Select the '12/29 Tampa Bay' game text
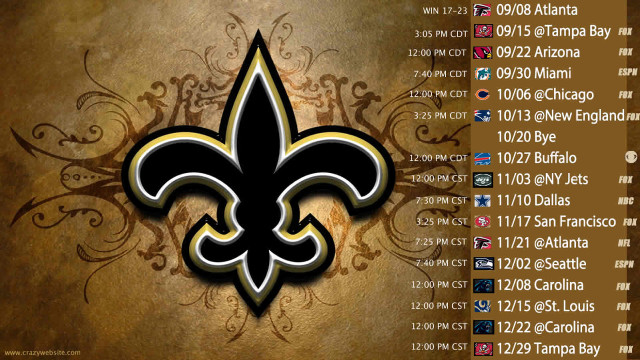 pos(548,349)
